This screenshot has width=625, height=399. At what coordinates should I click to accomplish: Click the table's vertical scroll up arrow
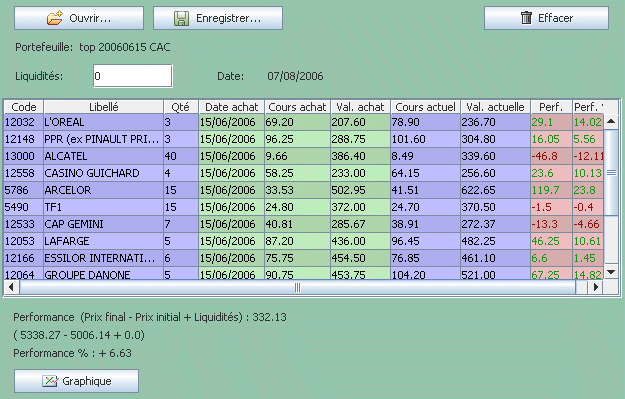pyautogui.click(x=611, y=122)
